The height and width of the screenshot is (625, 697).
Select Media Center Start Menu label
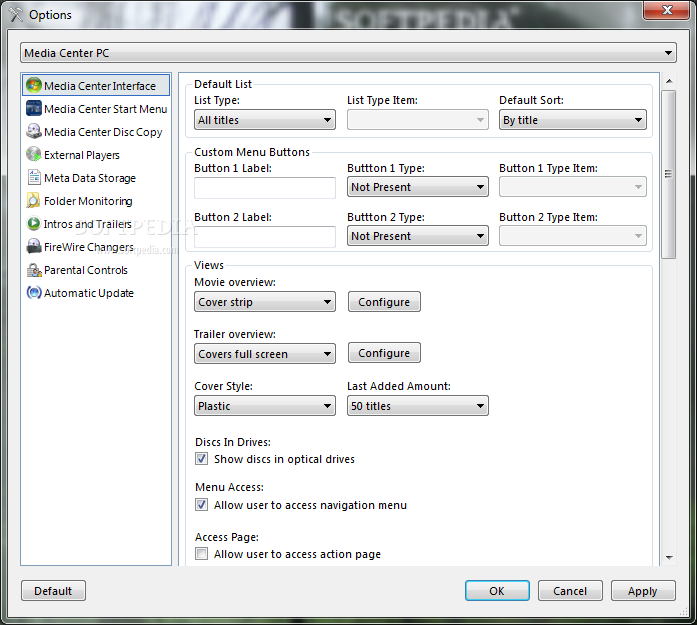click(x=106, y=109)
